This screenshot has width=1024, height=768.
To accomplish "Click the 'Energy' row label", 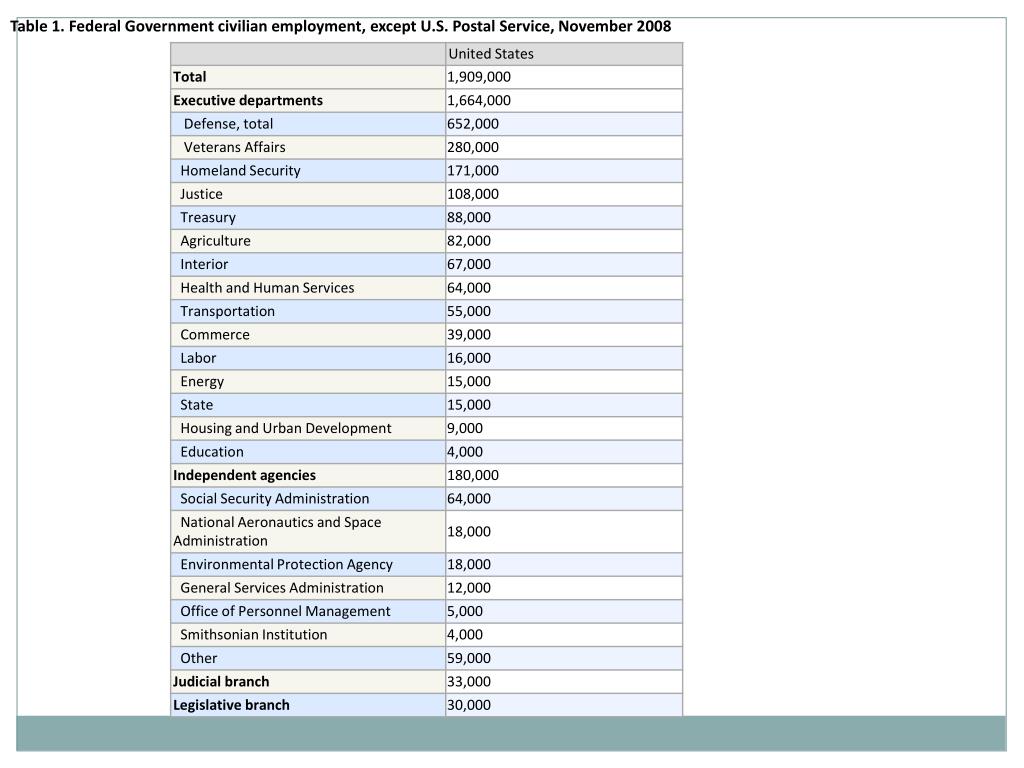I will (x=202, y=382).
